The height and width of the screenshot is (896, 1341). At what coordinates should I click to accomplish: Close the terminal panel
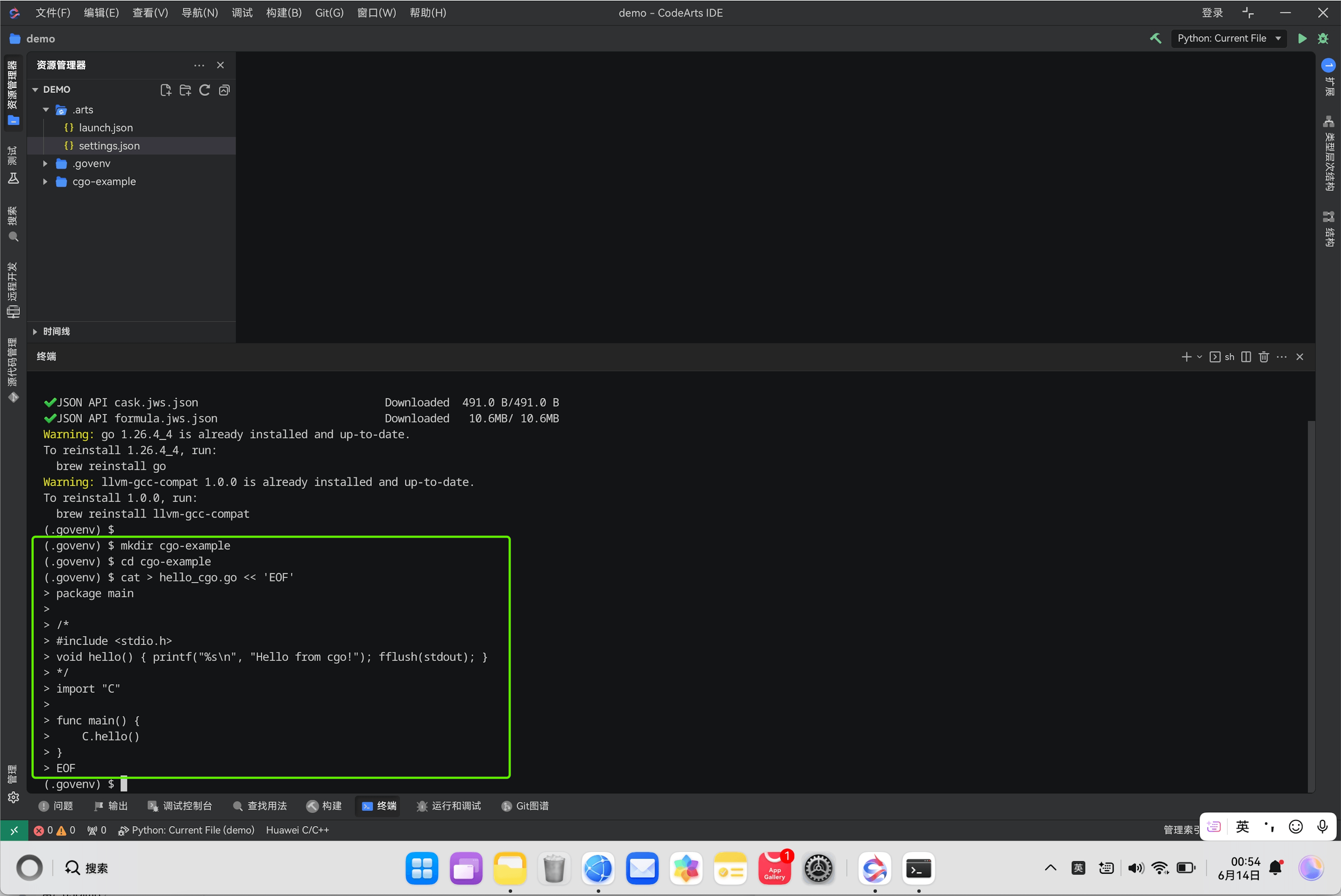(1300, 357)
